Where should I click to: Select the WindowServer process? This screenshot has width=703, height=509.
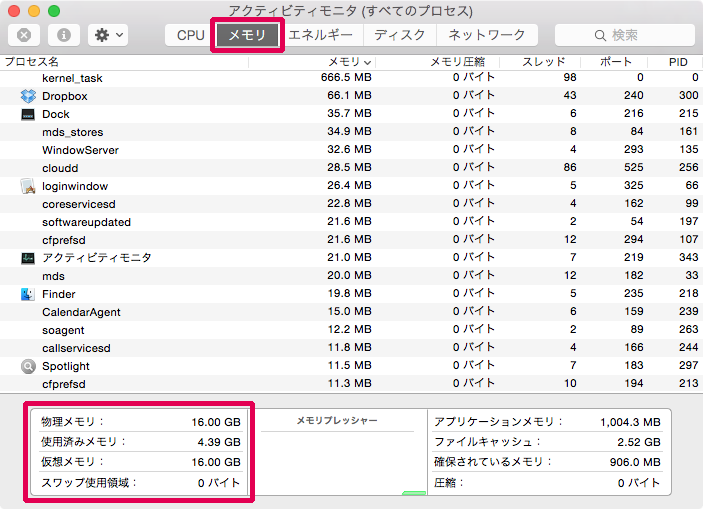(80, 150)
